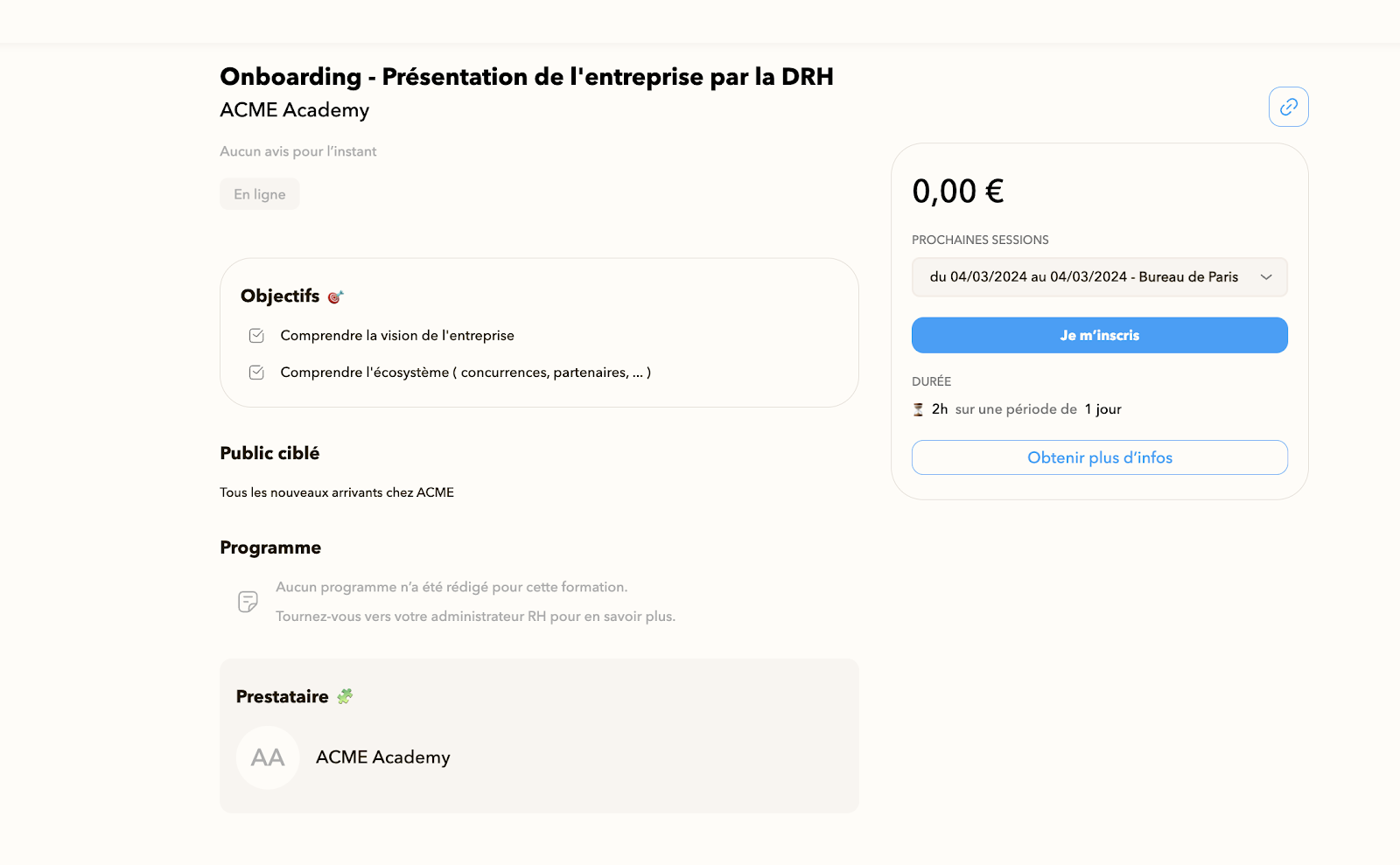
Task: Click Obtenir plus d'infos button
Action: click(1100, 457)
